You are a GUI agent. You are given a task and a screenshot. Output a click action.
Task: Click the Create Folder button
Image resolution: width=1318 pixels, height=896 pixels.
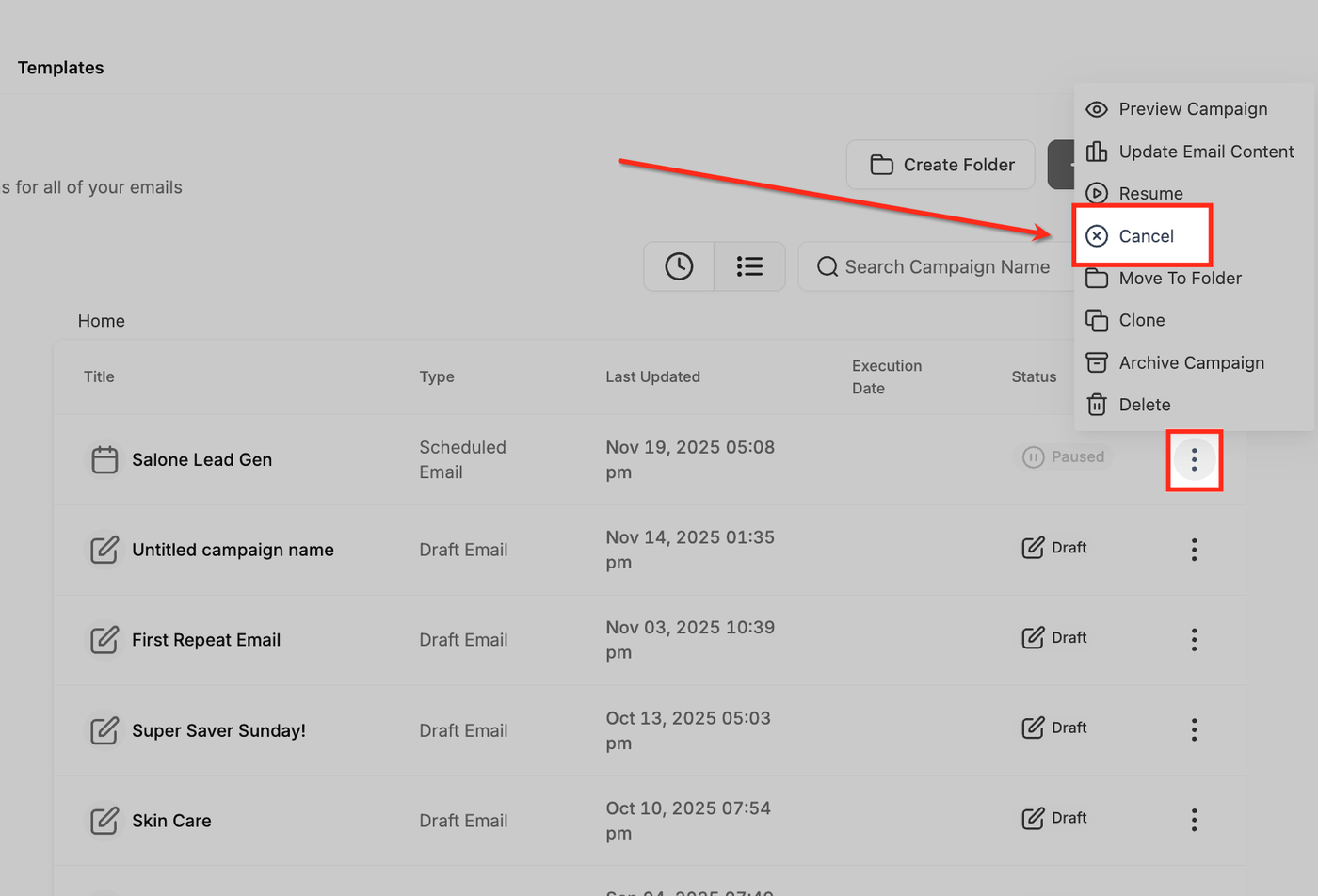[940, 165]
